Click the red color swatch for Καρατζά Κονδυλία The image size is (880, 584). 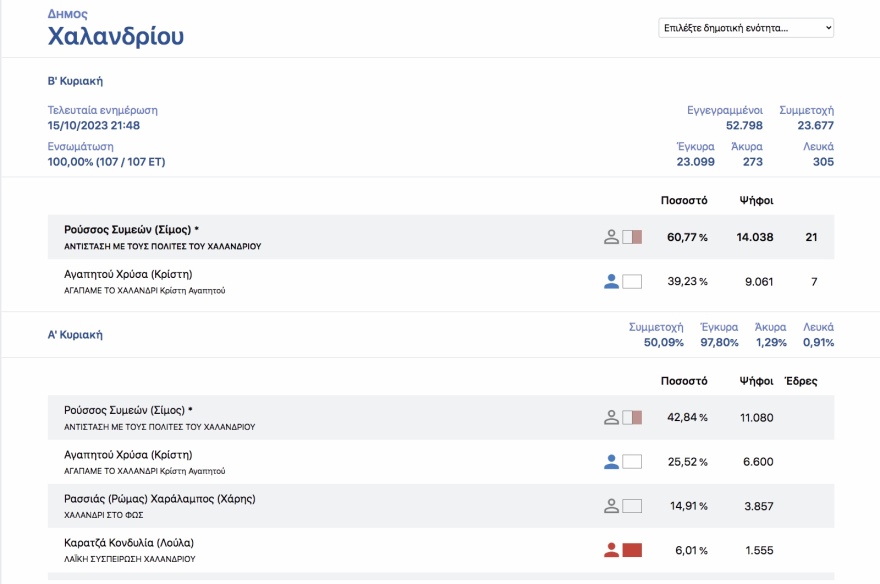[632, 550]
